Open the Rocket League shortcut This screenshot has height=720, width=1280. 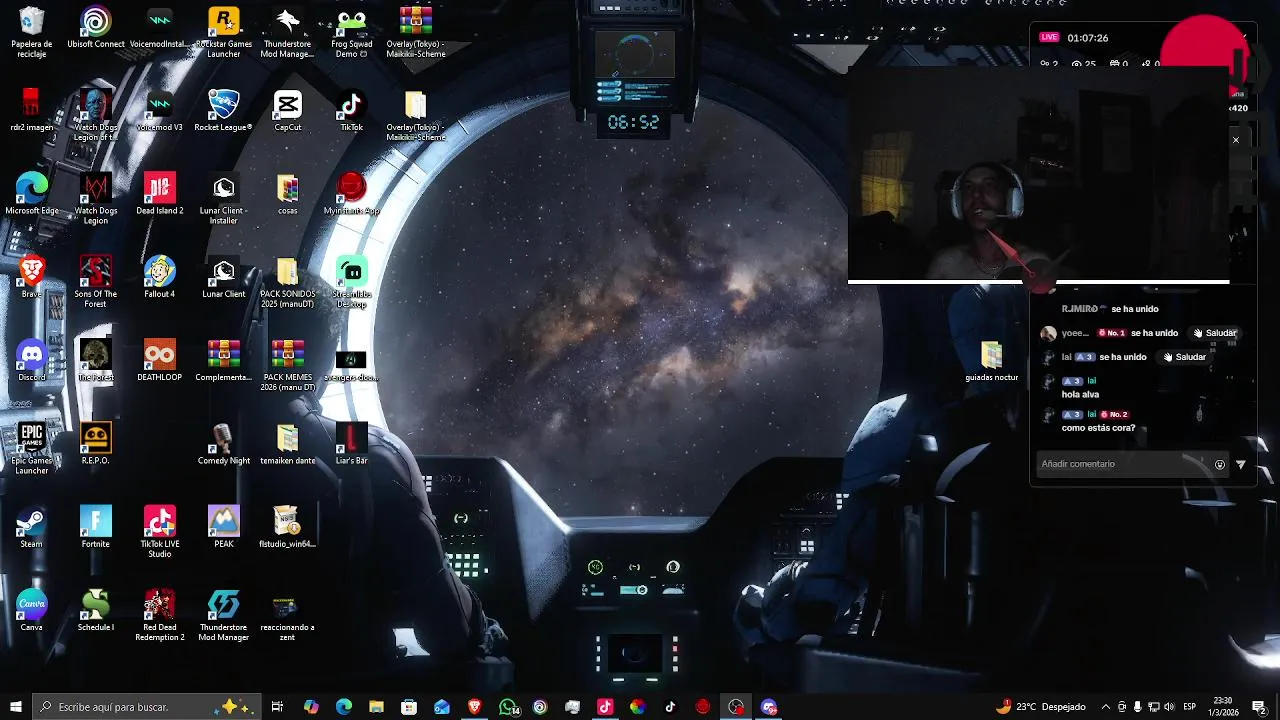pos(224,110)
